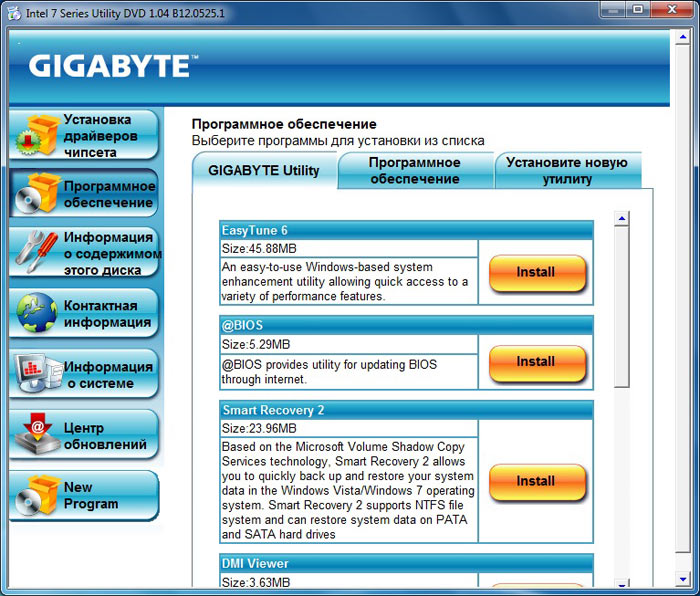Open Контактная информация section

[84, 313]
